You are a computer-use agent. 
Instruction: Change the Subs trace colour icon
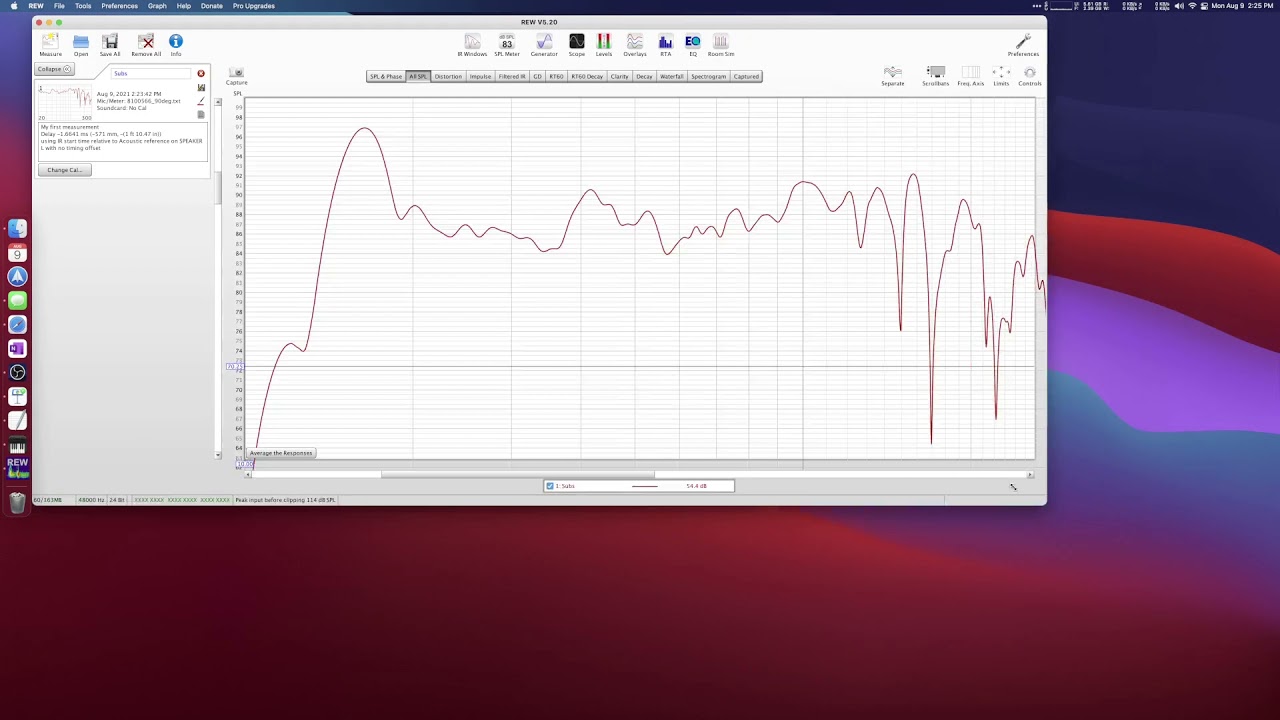pyautogui.click(x=201, y=101)
